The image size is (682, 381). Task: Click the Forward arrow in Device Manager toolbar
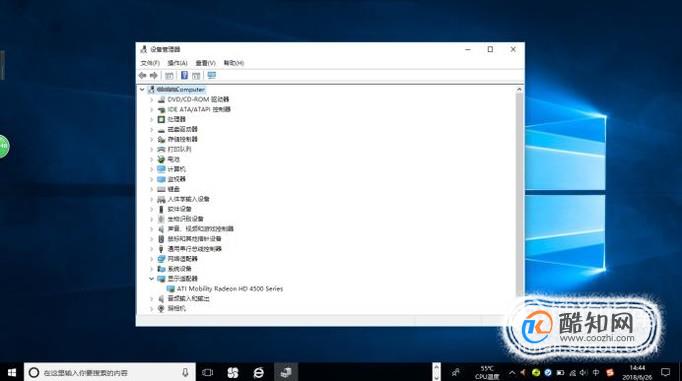point(154,76)
